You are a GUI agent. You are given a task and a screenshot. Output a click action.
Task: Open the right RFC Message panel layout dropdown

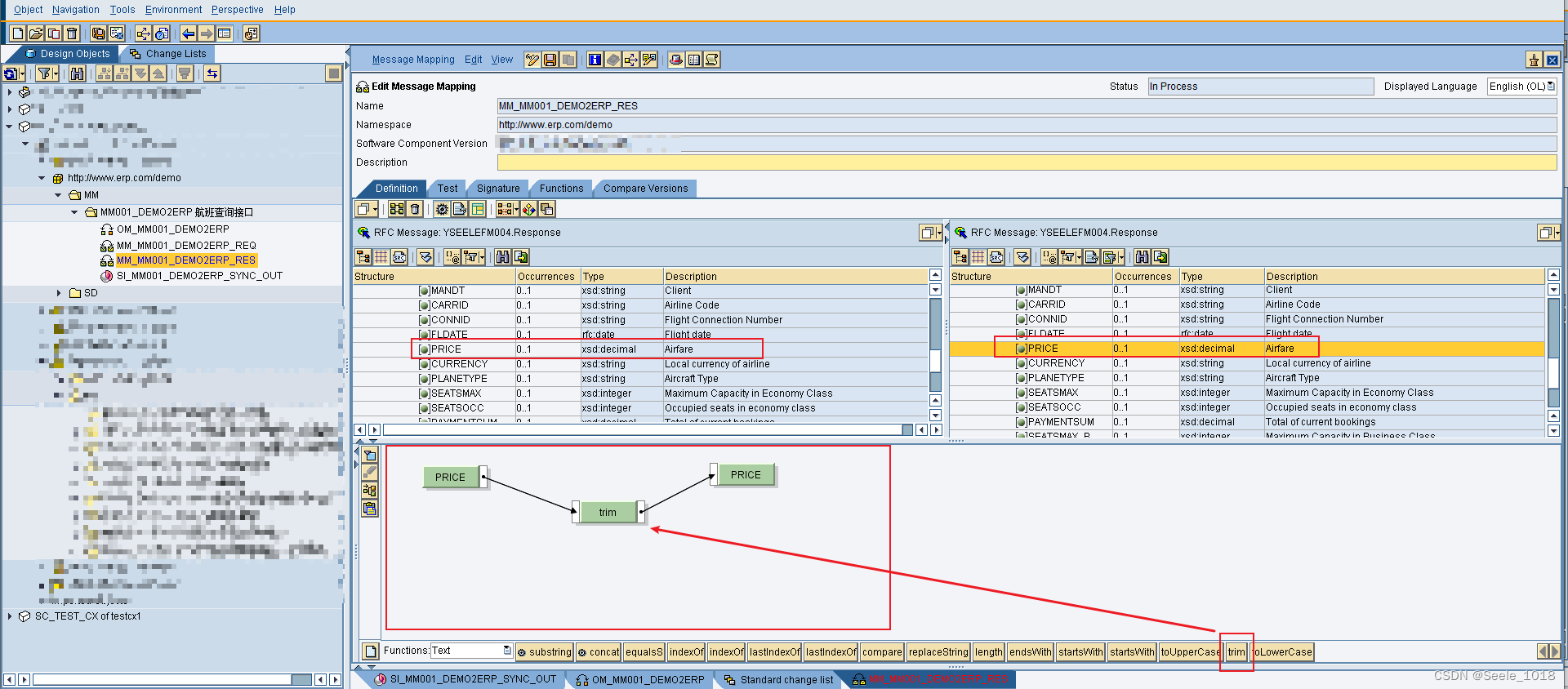point(1548,233)
